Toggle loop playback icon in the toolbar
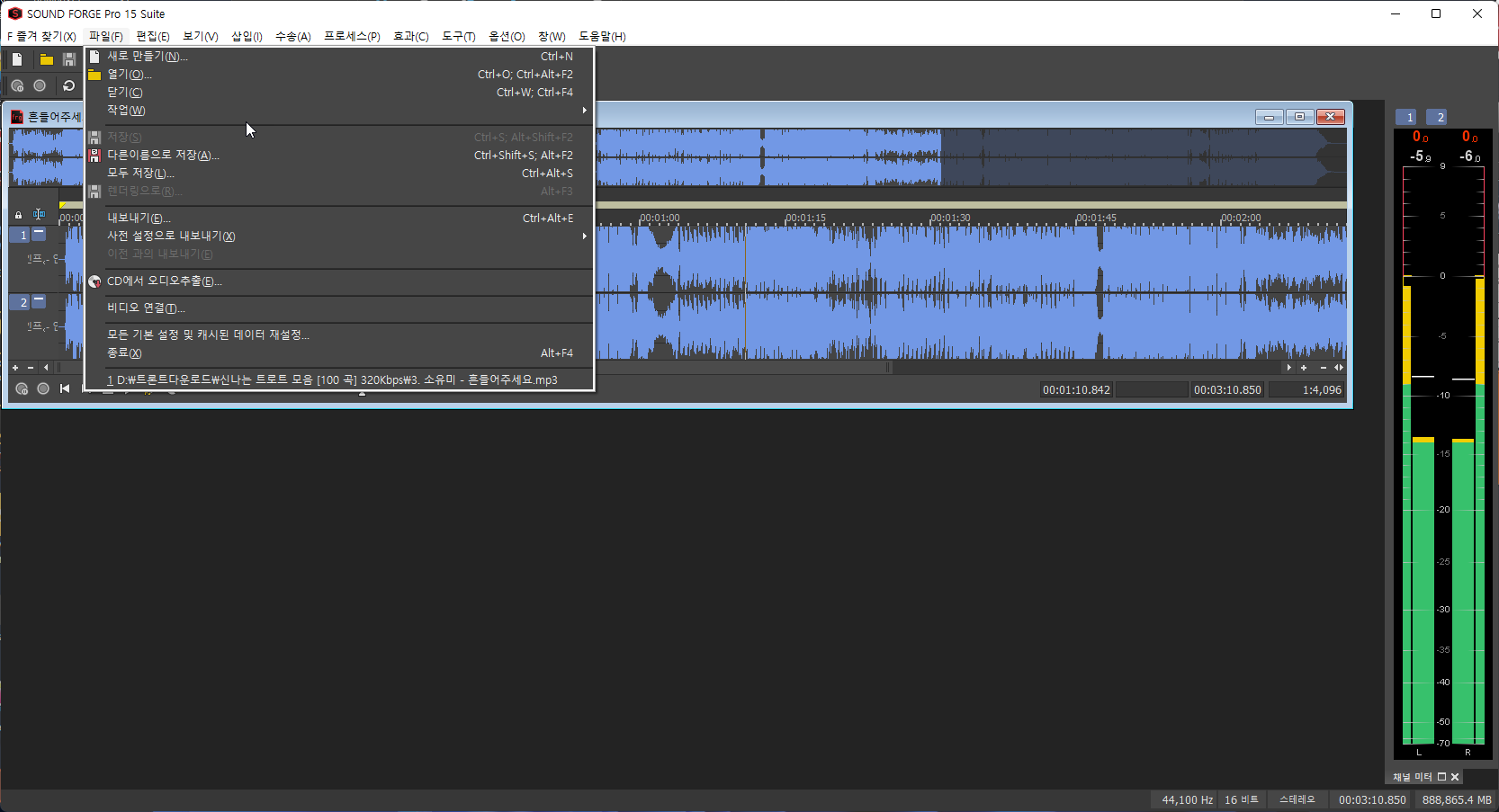1499x812 pixels. (x=68, y=85)
